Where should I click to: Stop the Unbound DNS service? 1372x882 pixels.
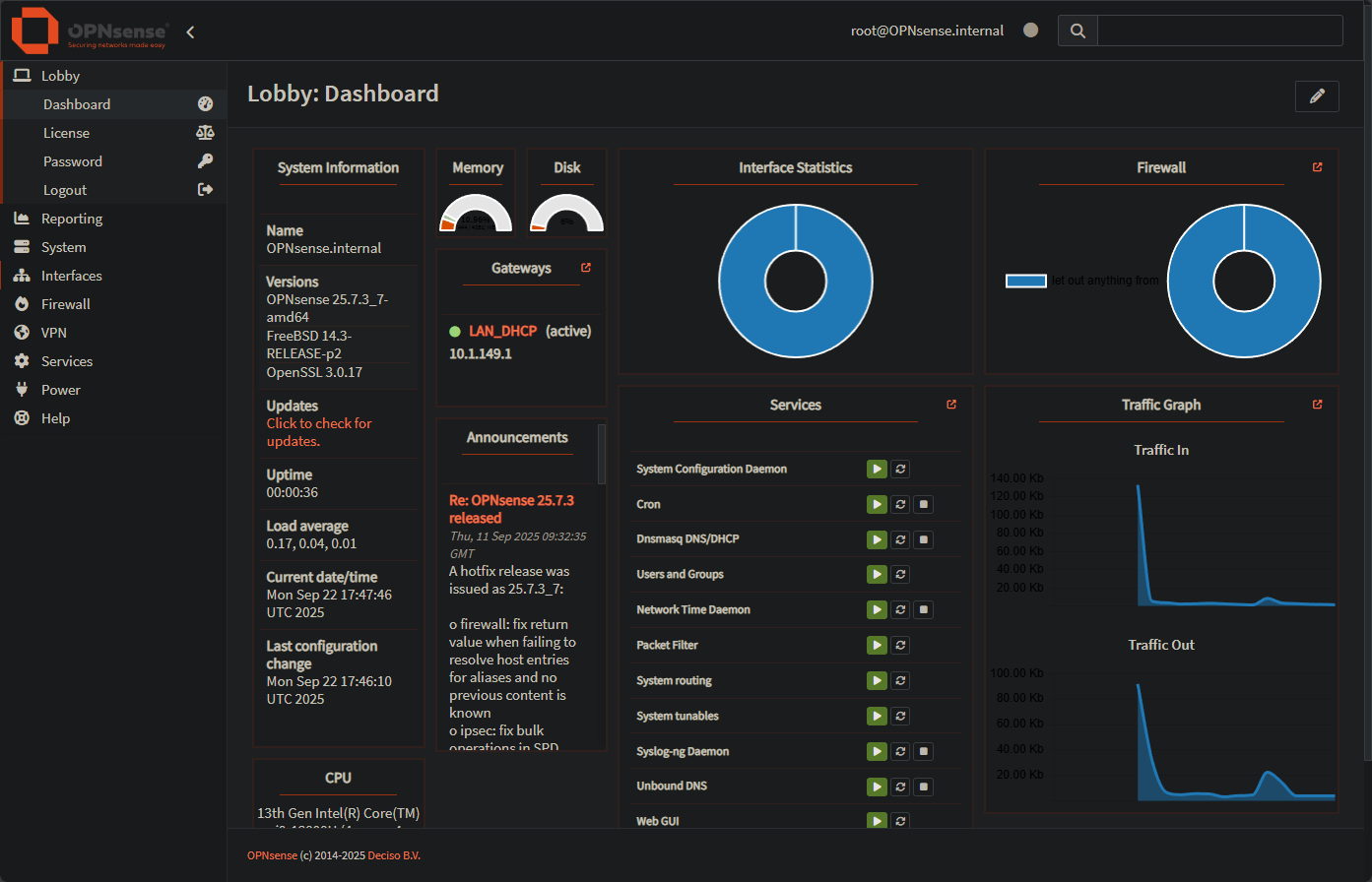923,786
